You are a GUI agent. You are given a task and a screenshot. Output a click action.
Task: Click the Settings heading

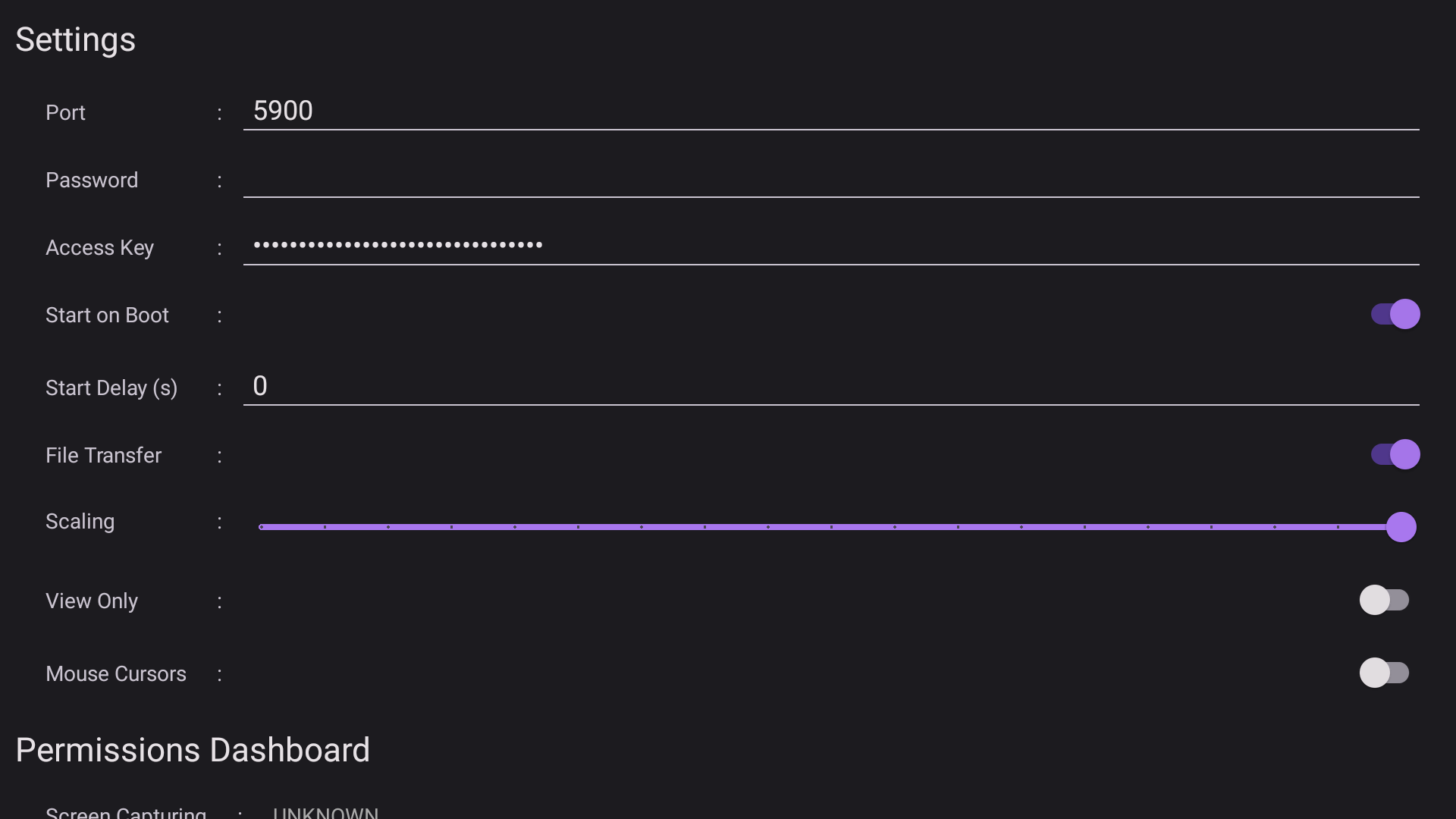tap(75, 39)
